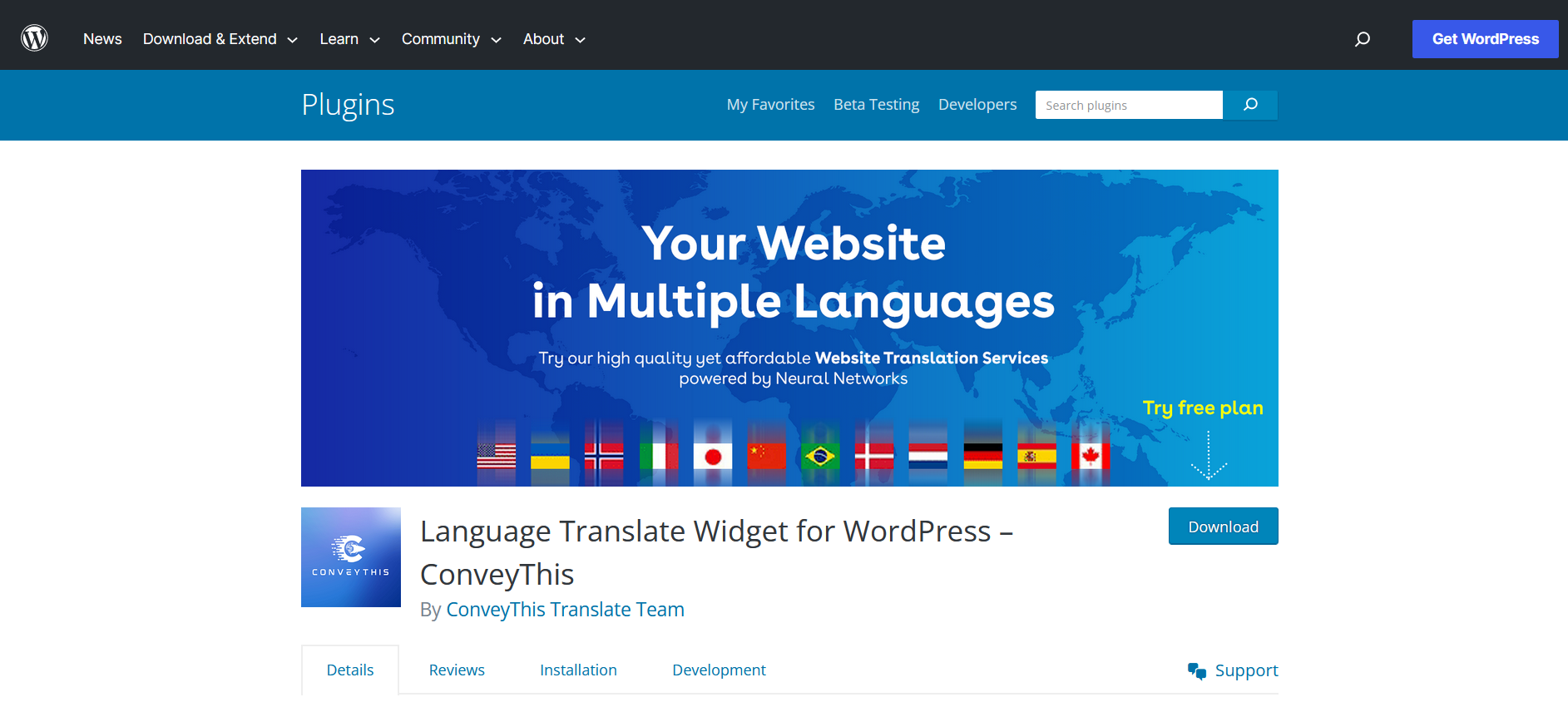
Task: Open the Support link text
Action: (1246, 670)
